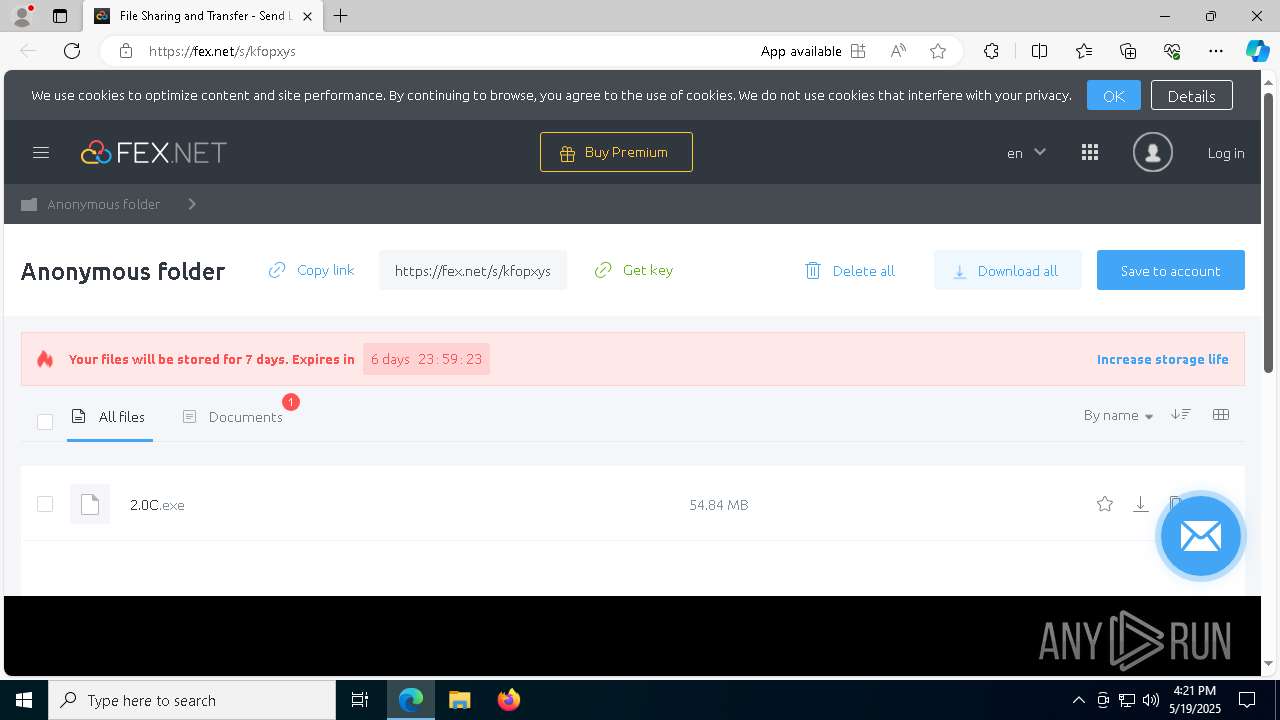Open the hamburger menu on FEX.NET
The image size is (1280, 720).
41,153
